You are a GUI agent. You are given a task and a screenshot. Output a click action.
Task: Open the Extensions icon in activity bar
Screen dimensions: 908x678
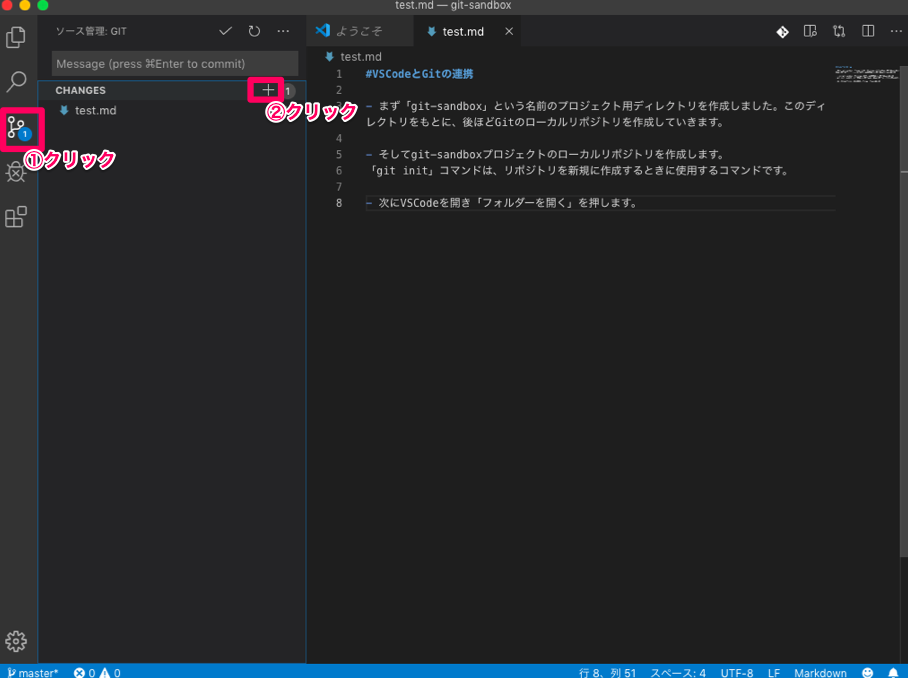[16, 216]
